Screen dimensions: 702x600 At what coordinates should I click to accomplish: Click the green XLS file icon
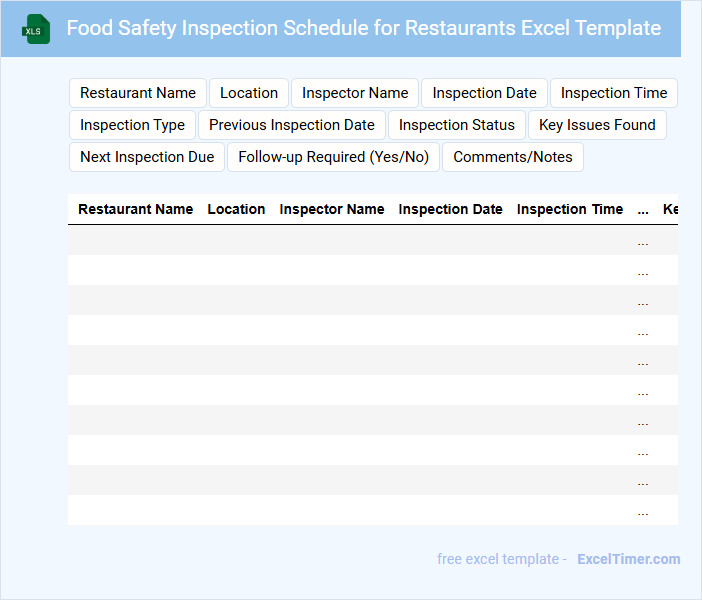coord(36,29)
